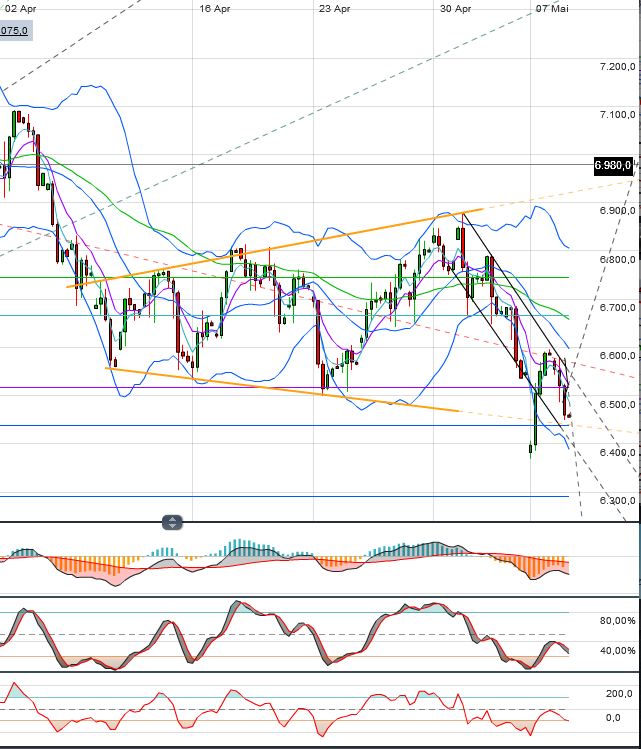This screenshot has height=749, width=641.
Task: Click the 6.900,0 price axis label
Action: [x=617, y=211]
